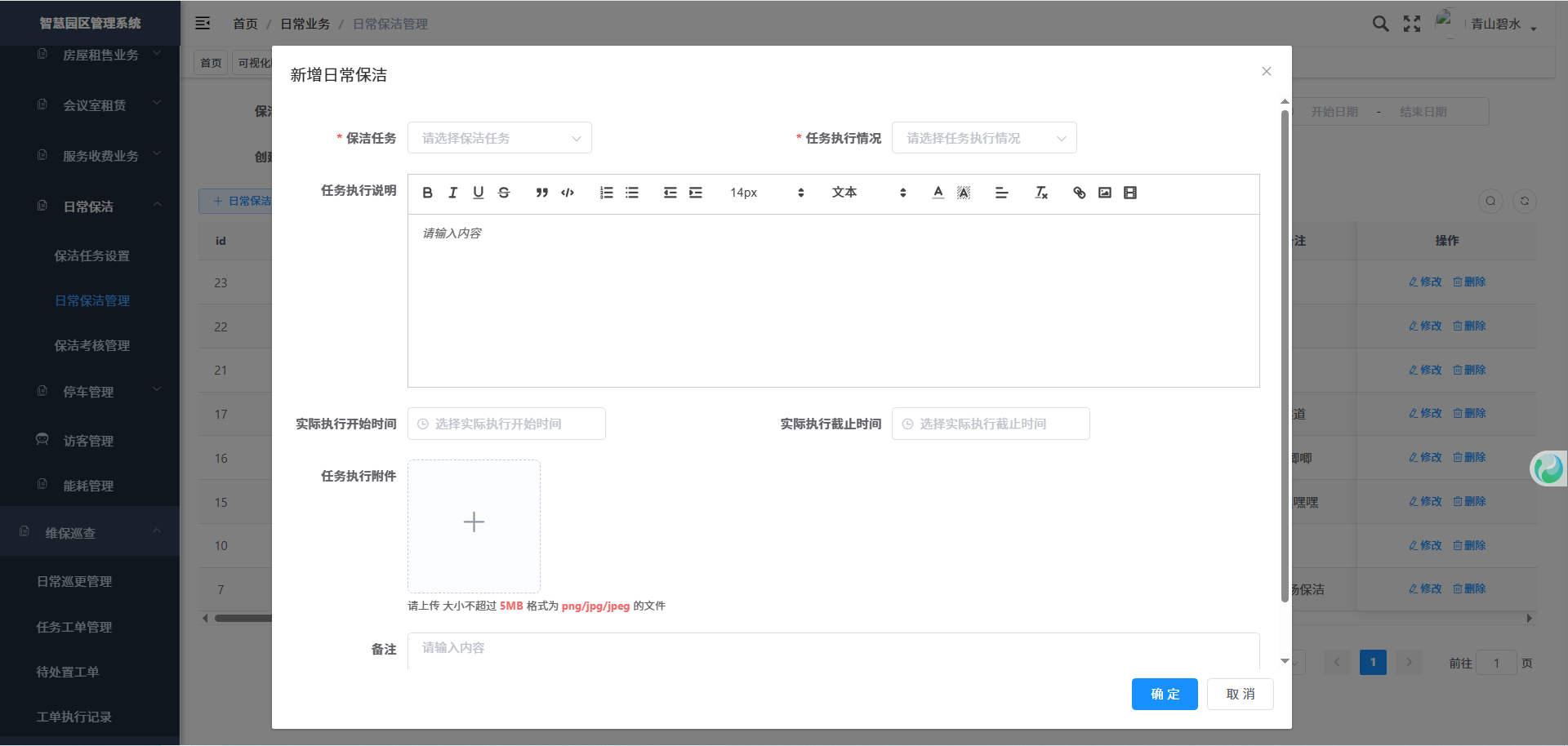The height and width of the screenshot is (746, 1568).
Task: Insert a blockquote in editor
Action: (541, 193)
